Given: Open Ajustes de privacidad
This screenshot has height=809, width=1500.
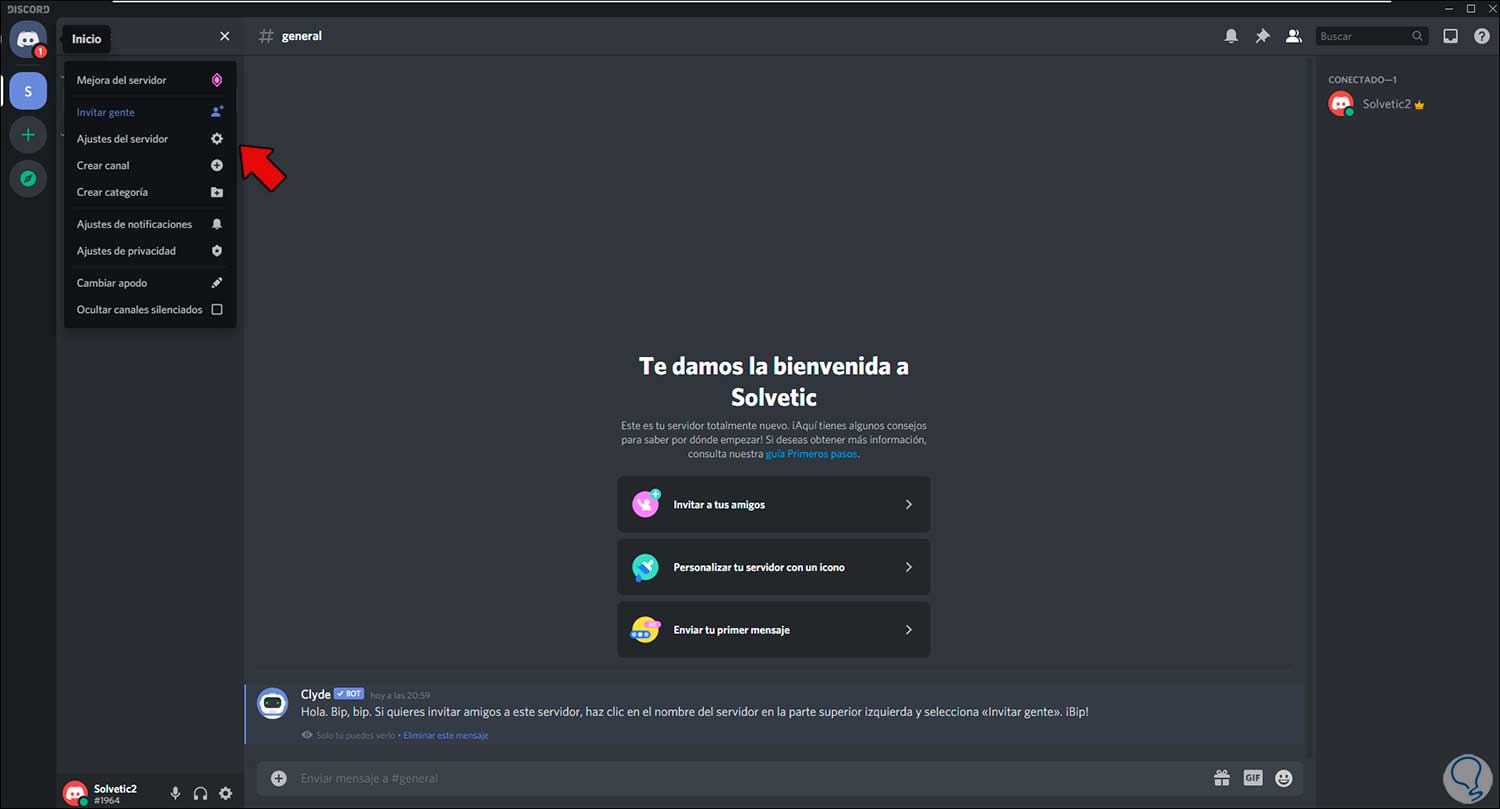Looking at the screenshot, I should pos(150,251).
